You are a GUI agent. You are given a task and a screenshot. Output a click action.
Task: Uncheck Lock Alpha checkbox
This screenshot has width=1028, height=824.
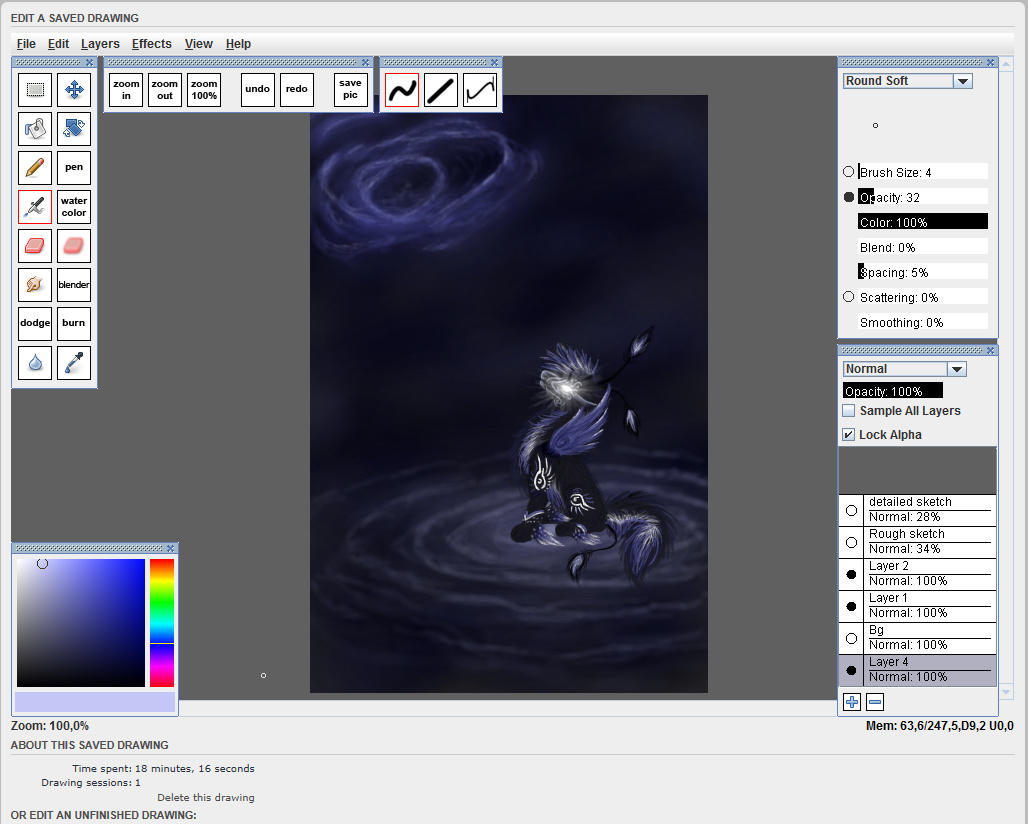pyautogui.click(x=849, y=435)
